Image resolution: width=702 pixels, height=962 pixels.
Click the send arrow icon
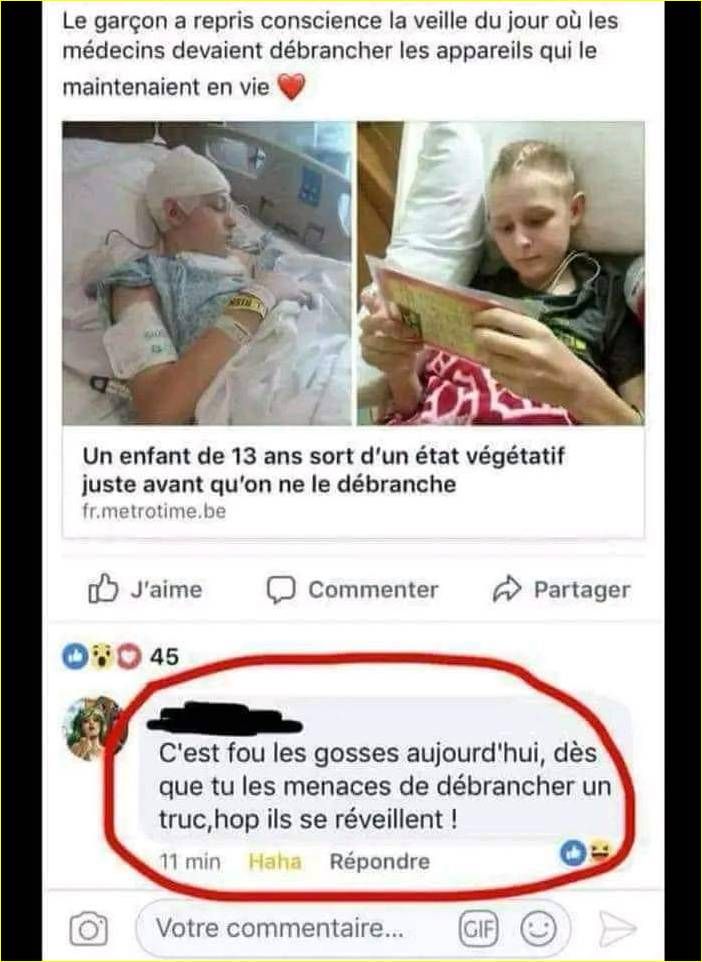[617, 929]
